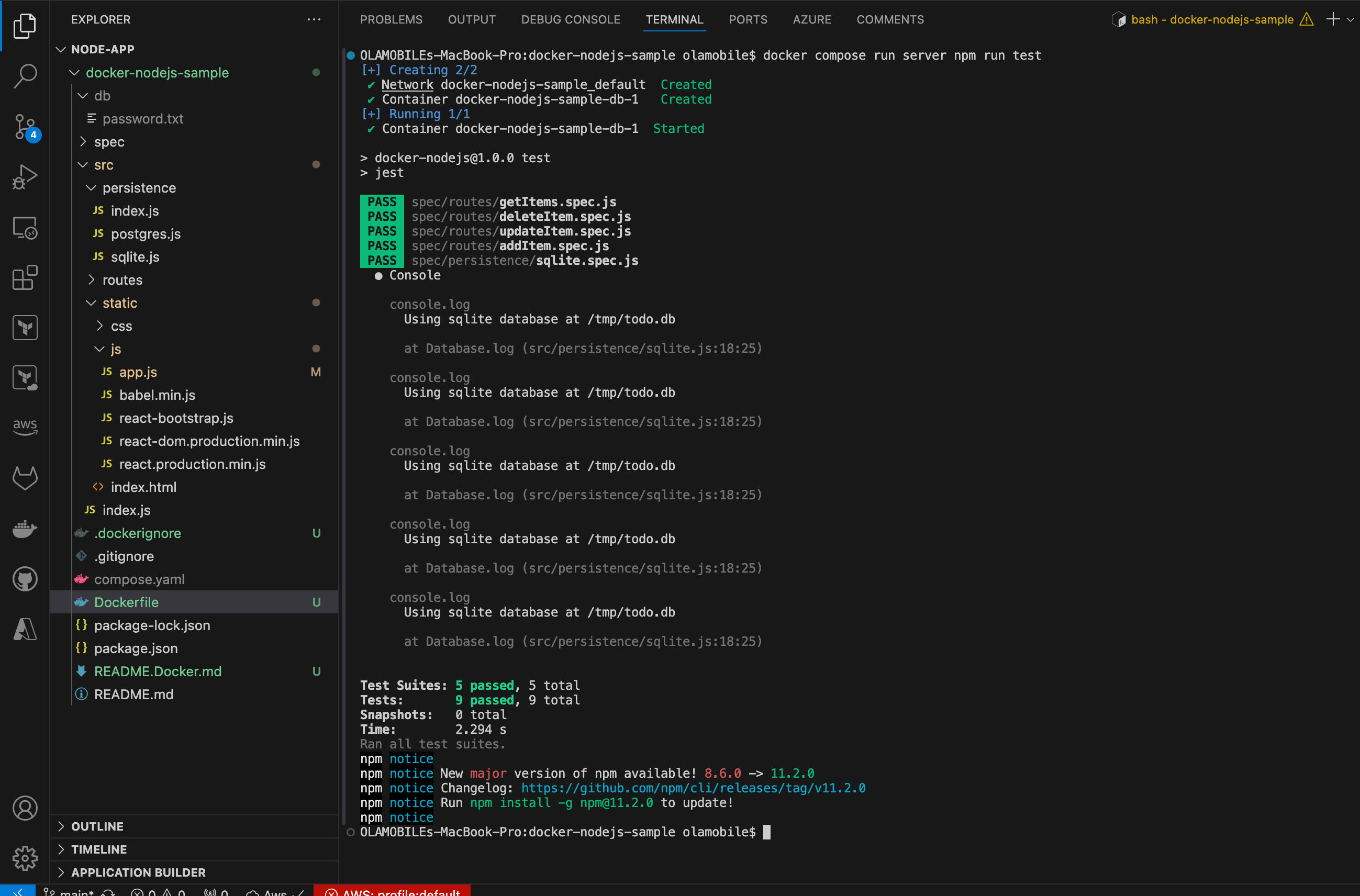Open the Accounts menu
Viewport: 1360px width, 896px height.
(25, 808)
